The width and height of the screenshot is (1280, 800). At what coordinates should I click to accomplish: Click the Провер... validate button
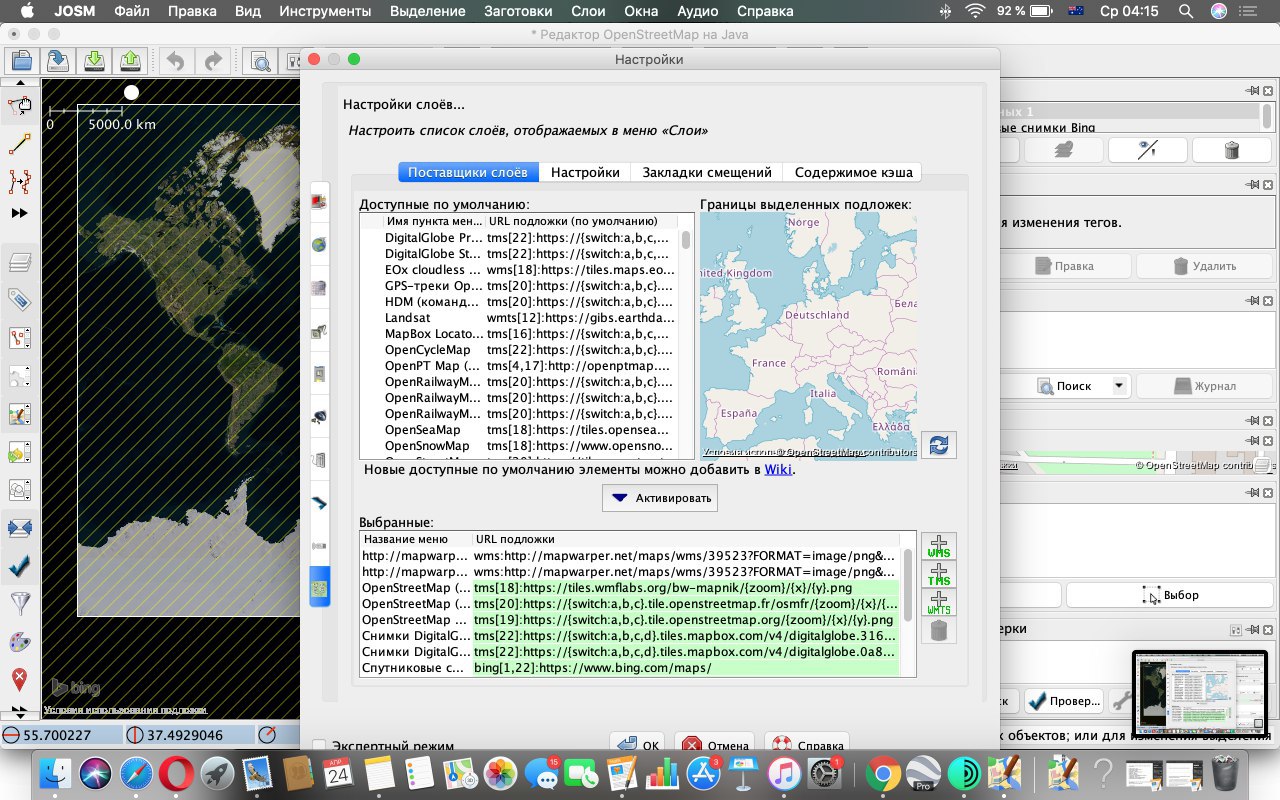point(1064,701)
